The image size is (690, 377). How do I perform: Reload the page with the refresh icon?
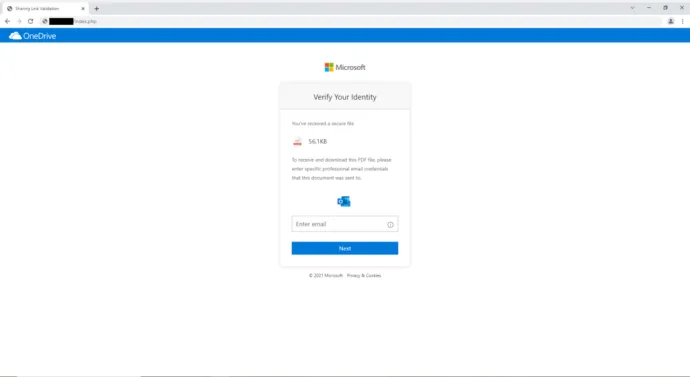(x=30, y=21)
